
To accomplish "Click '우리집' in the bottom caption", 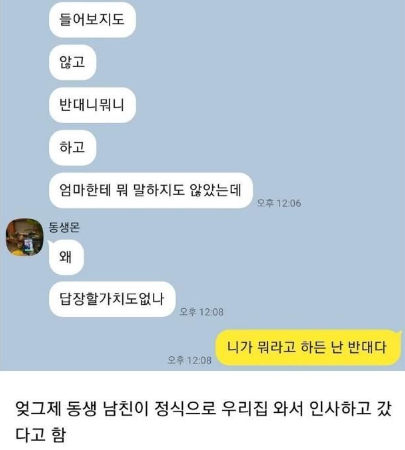I will [x=244, y=409].
